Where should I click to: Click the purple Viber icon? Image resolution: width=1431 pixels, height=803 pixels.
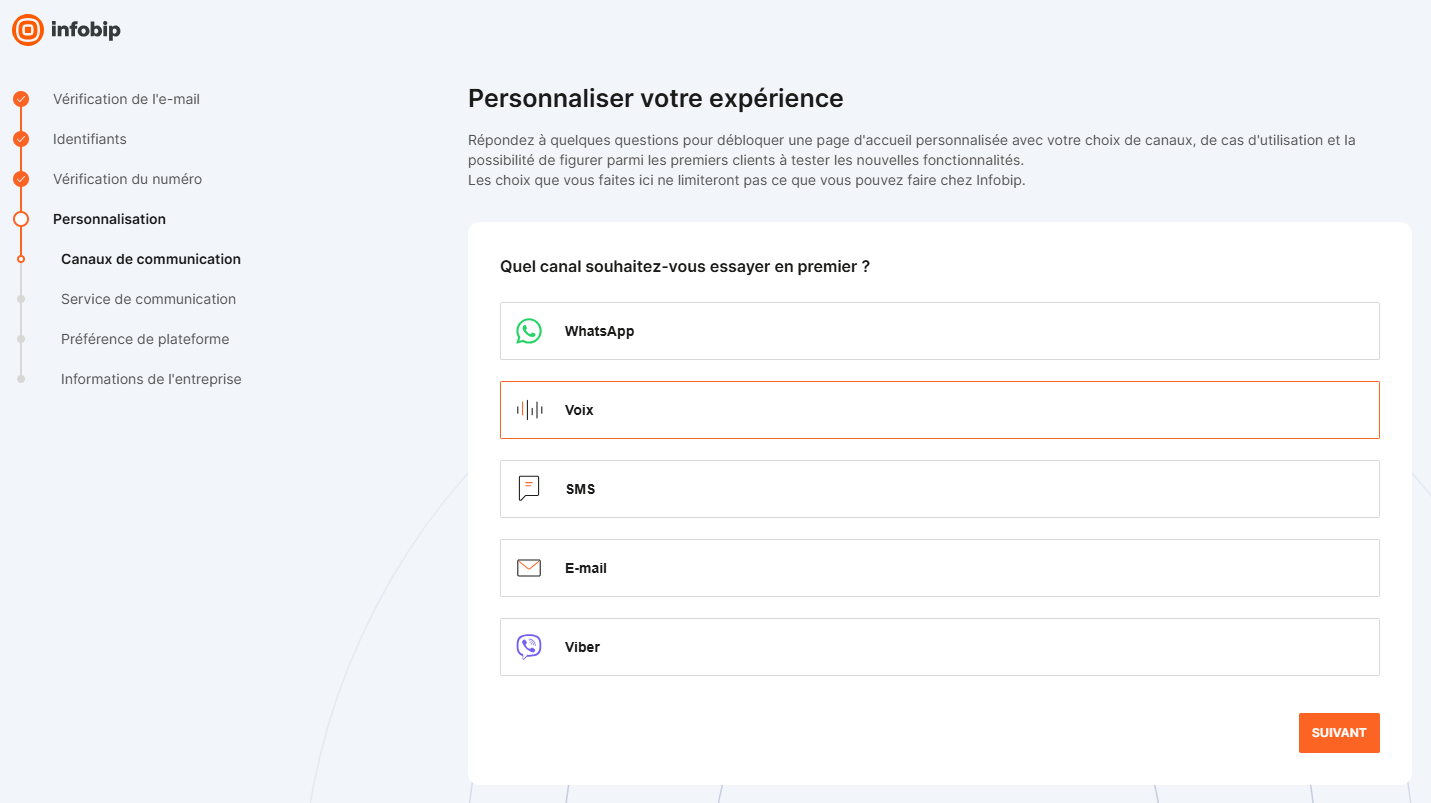pyautogui.click(x=529, y=647)
